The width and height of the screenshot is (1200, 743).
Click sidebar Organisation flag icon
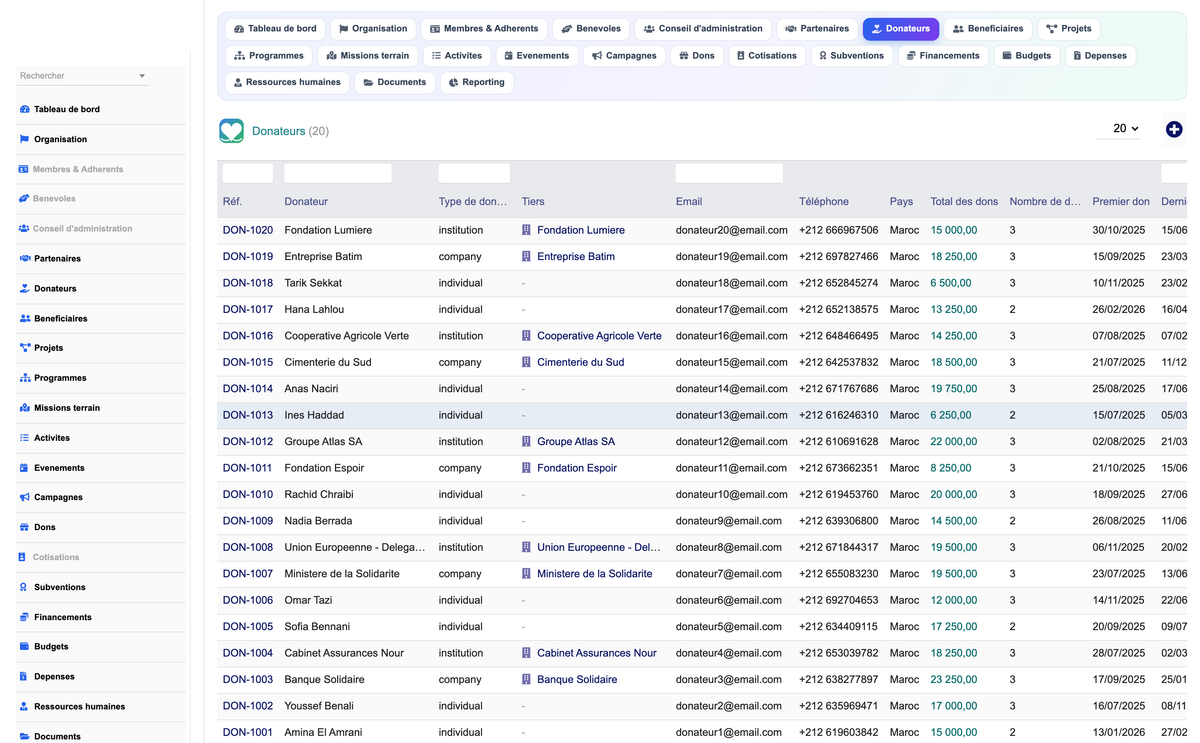coord(24,139)
